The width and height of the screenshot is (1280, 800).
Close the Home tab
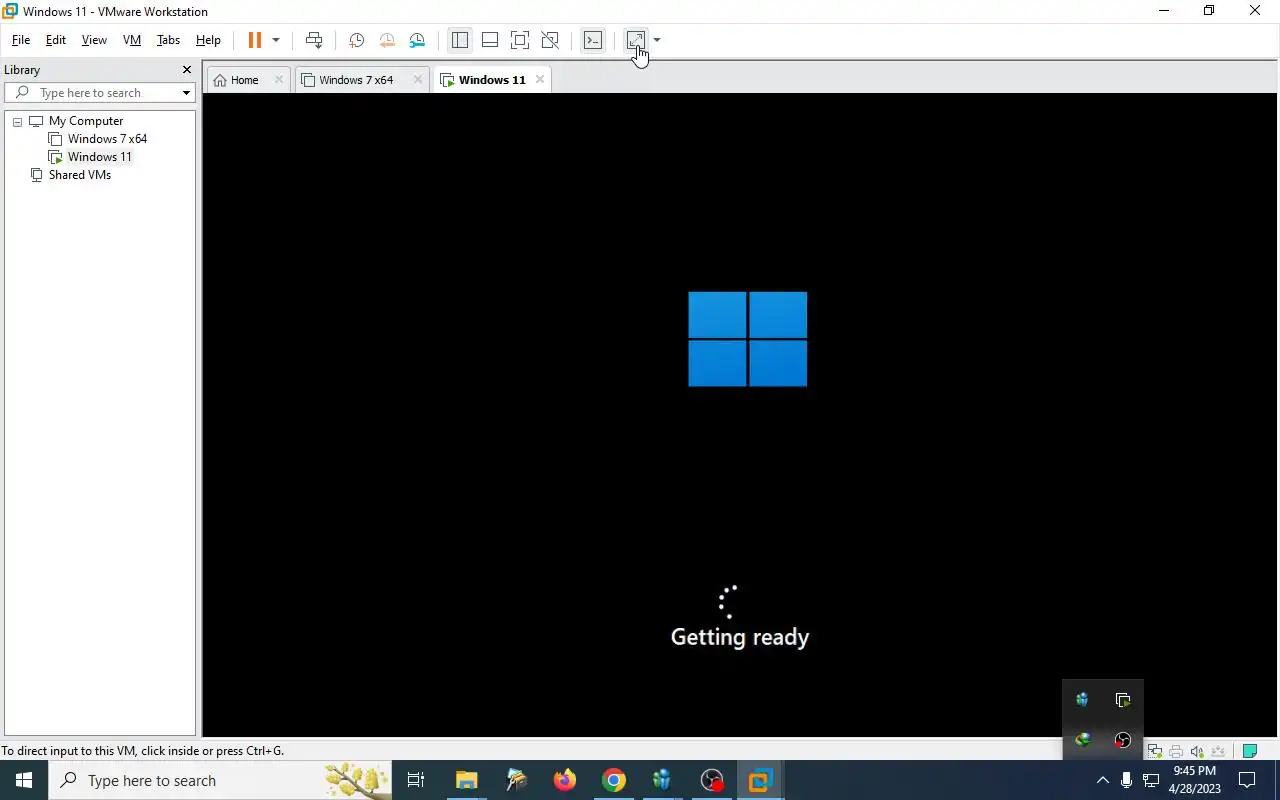(x=279, y=80)
